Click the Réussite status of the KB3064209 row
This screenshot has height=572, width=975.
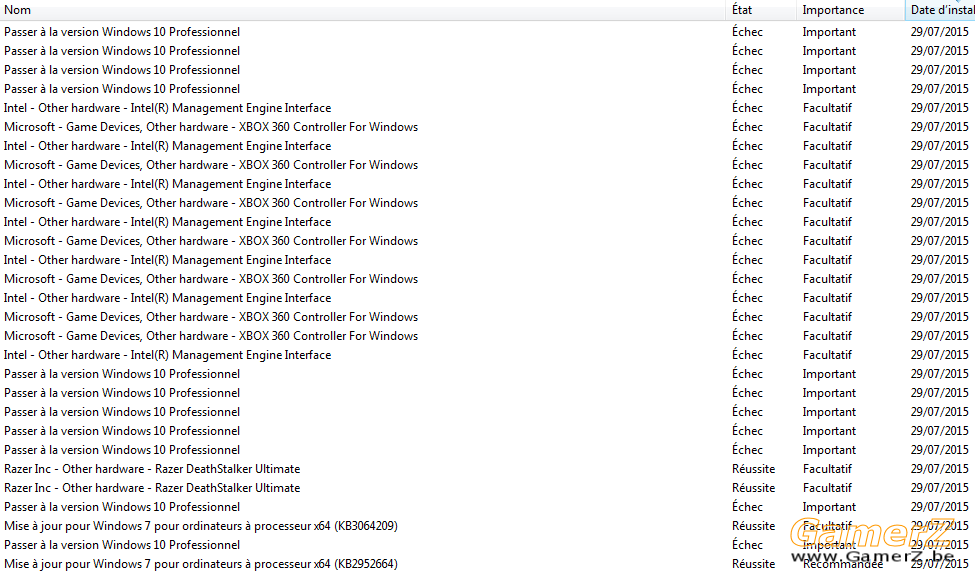click(x=754, y=526)
